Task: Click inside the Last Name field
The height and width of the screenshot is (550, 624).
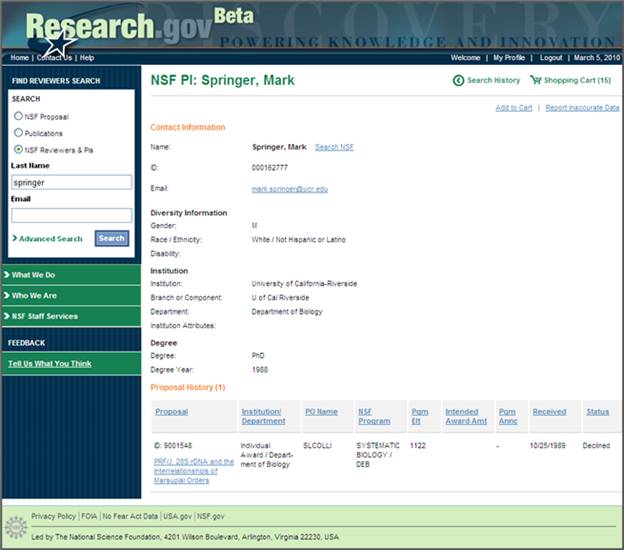Action: pos(71,183)
